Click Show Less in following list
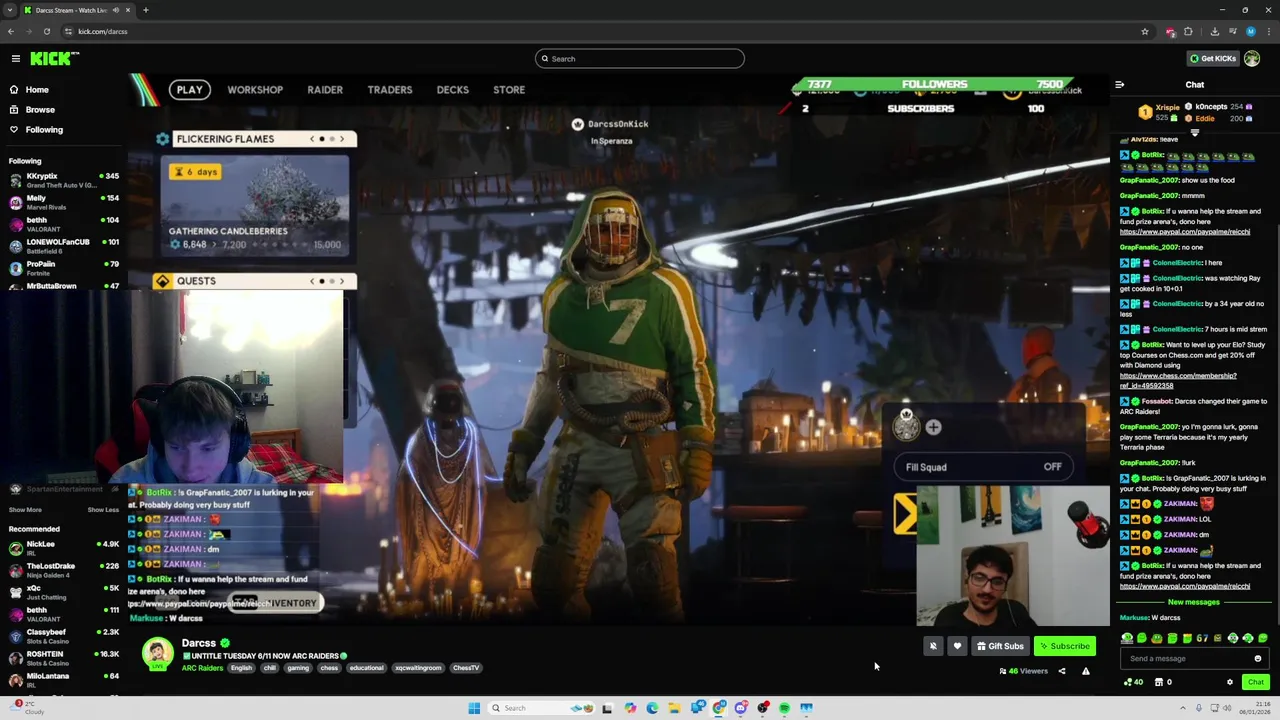 coord(103,510)
